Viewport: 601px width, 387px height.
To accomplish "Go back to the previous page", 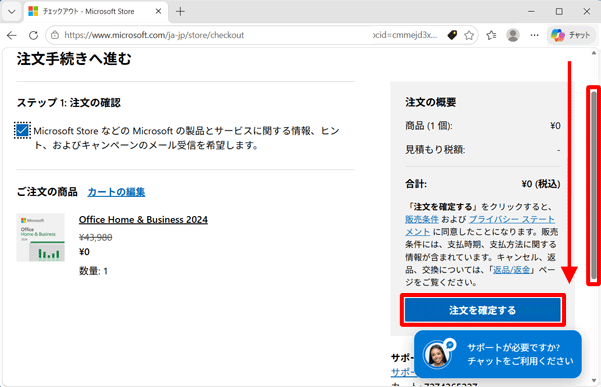I will [12, 35].
